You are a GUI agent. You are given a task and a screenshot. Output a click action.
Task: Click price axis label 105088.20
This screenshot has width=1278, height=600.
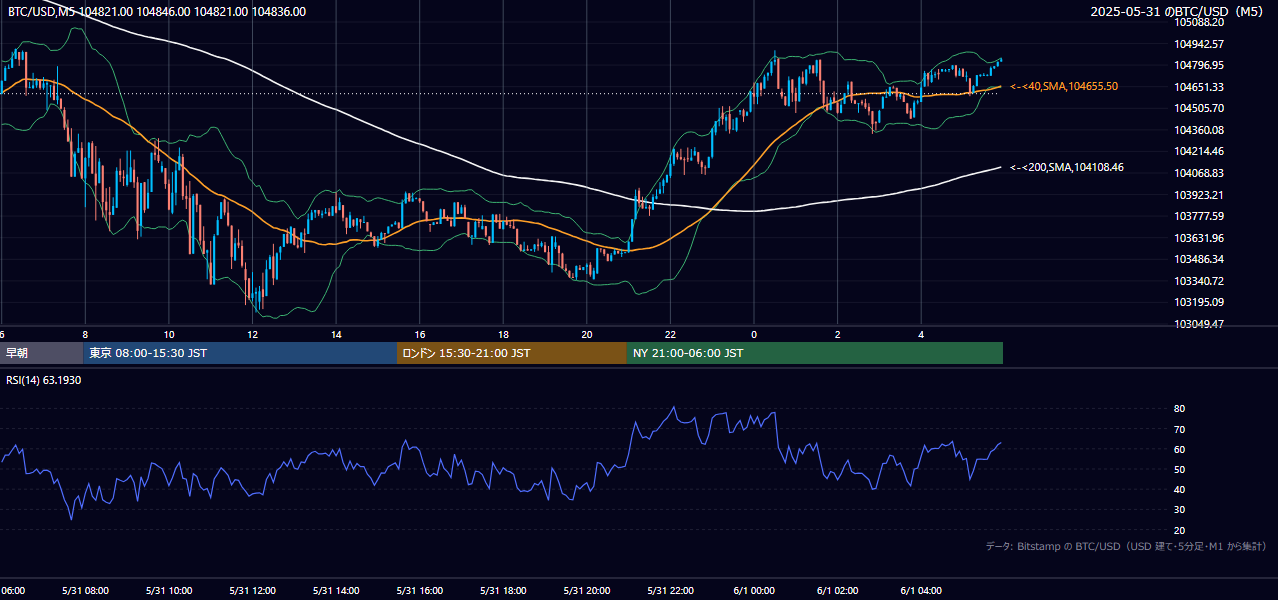(x=1200, y=22)
